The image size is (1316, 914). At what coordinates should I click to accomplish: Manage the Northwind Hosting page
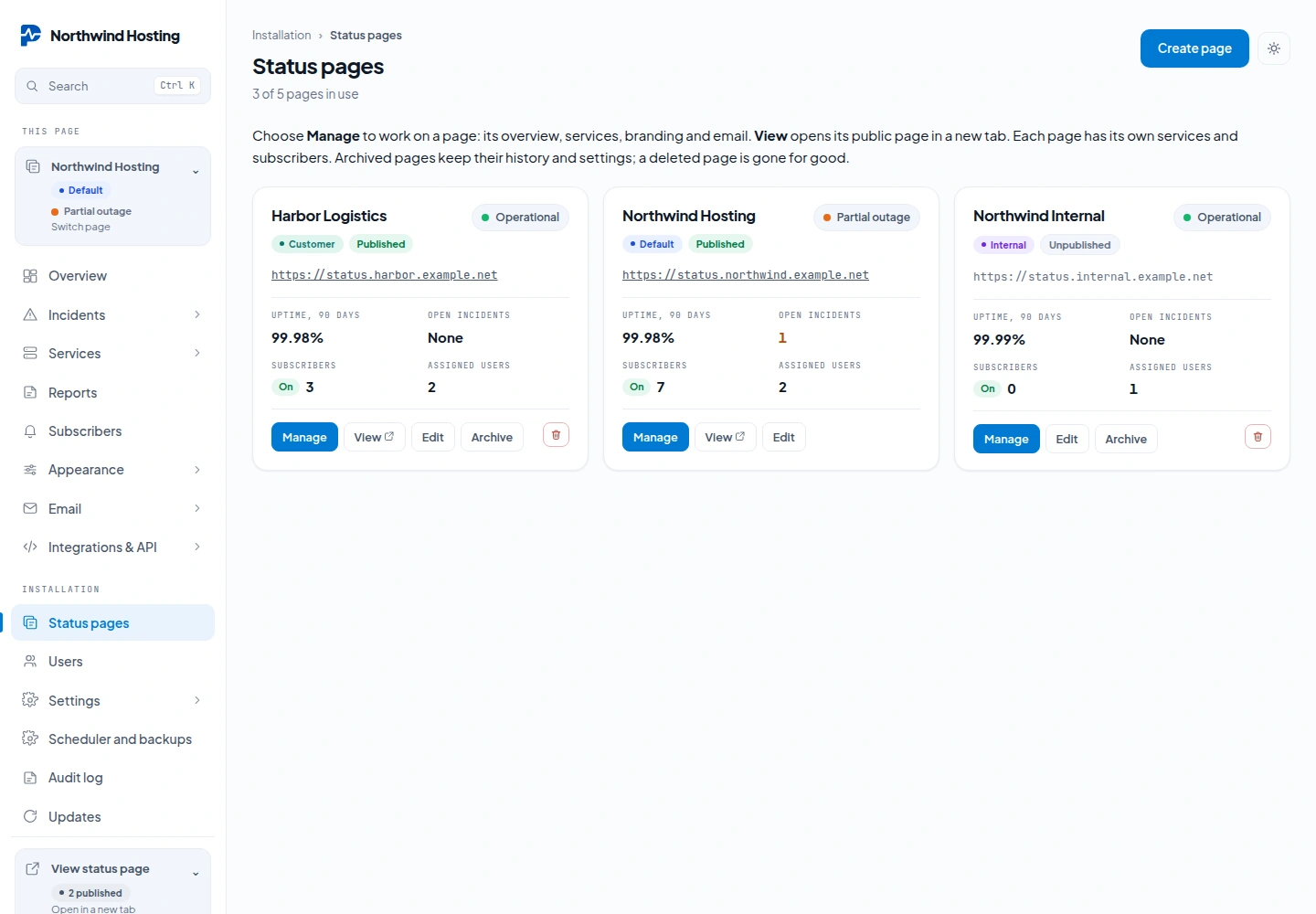(655, 437)
